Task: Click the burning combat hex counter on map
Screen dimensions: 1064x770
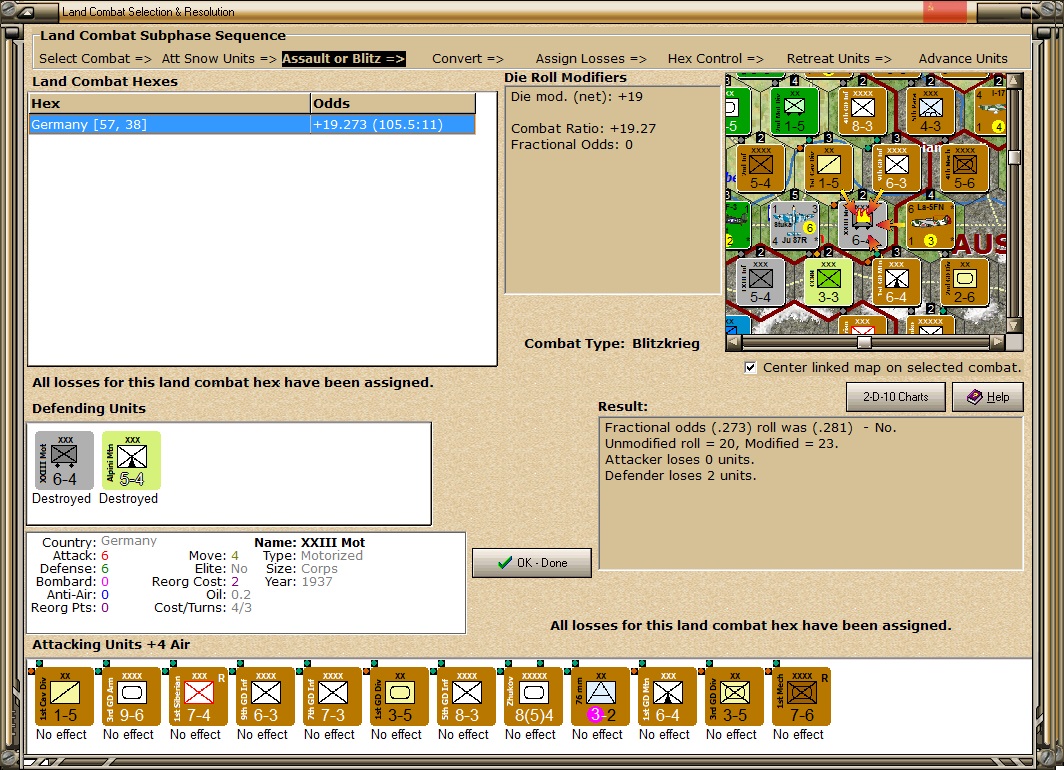Action: (862, 225)
